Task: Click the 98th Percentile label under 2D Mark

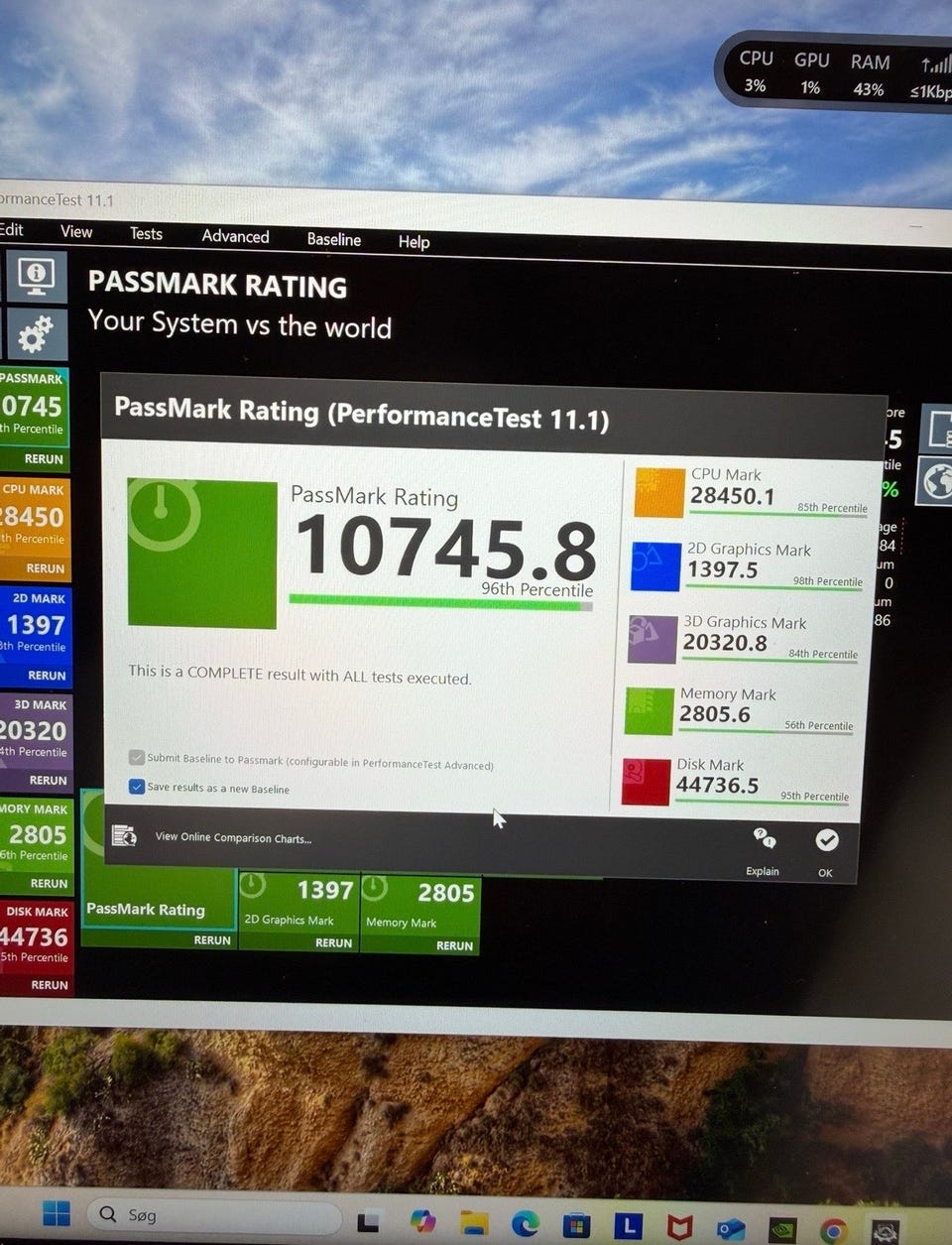Action: (827, 581)
